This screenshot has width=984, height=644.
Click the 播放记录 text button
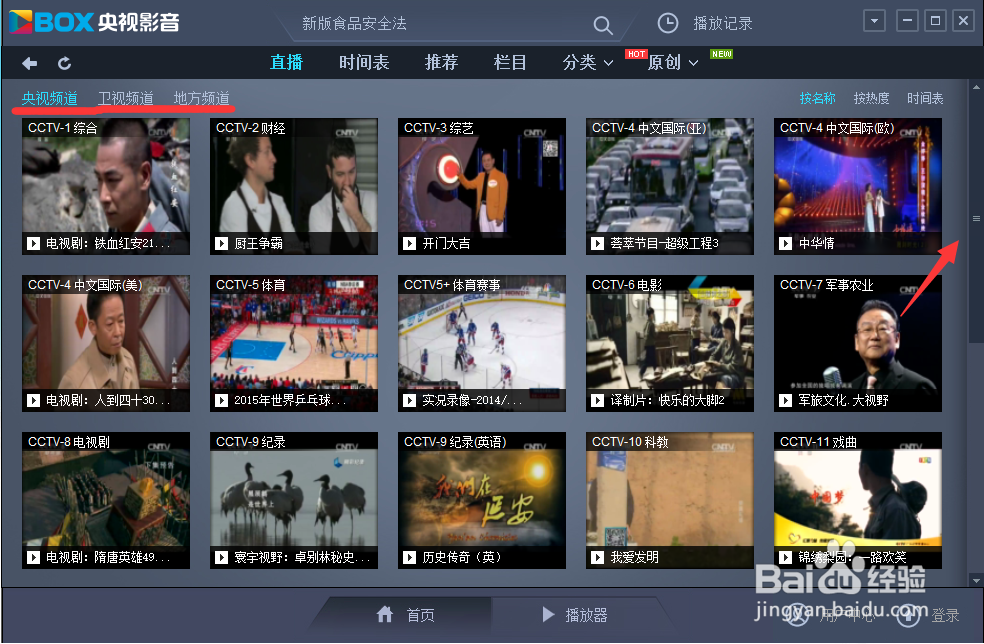pyautogui.click(x=722, y=23)
